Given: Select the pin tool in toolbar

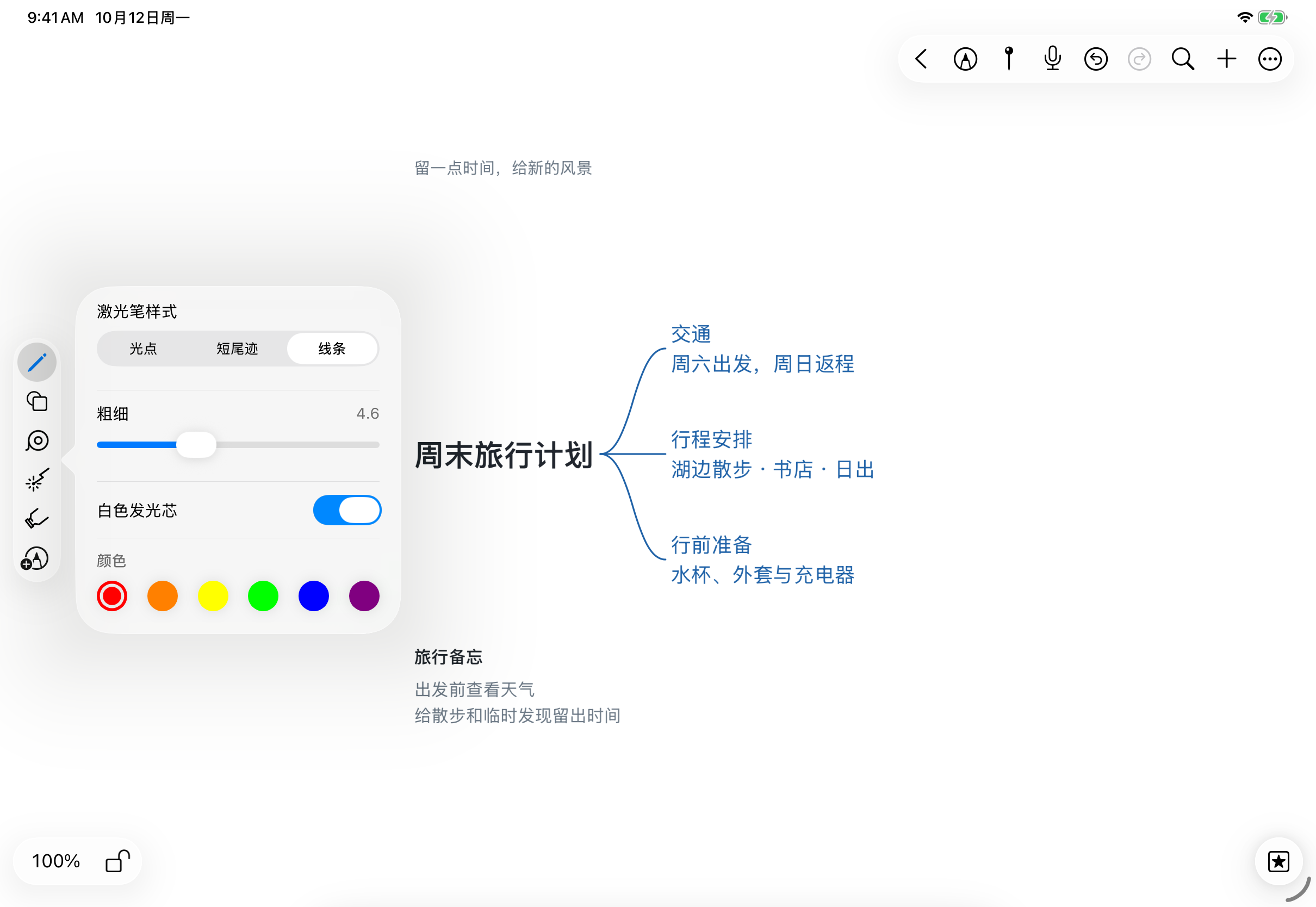Looking at the screenshot, I should (x=1009, y=59).
